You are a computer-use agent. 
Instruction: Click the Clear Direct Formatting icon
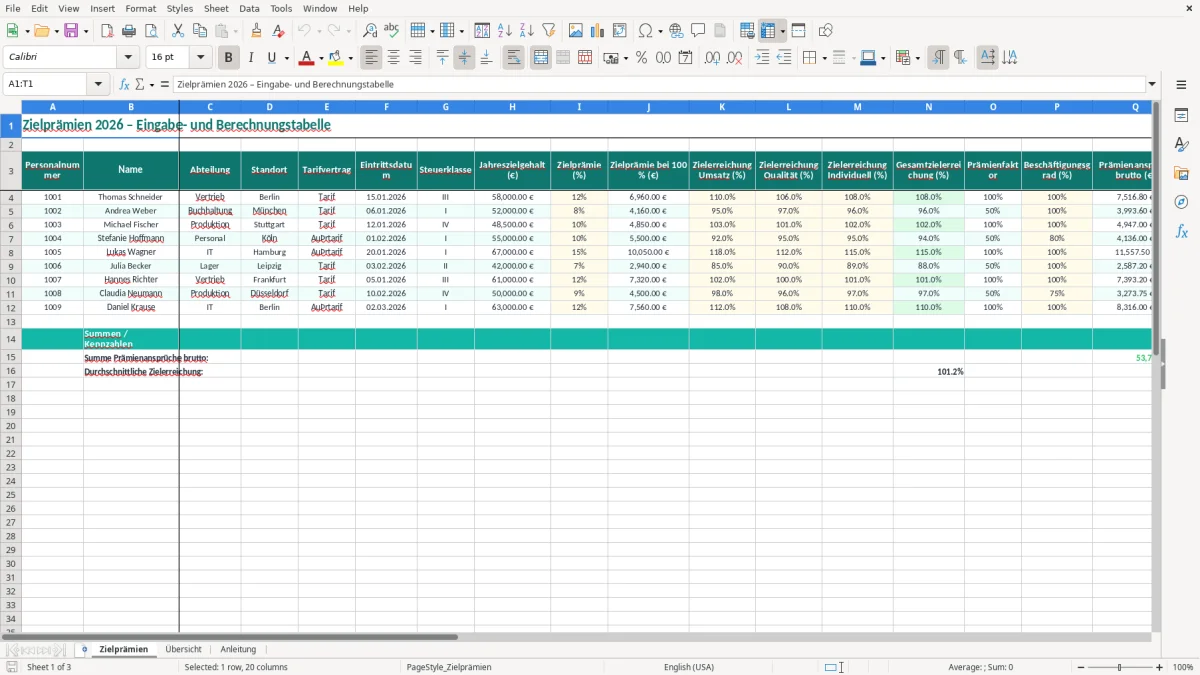[279, 31]
